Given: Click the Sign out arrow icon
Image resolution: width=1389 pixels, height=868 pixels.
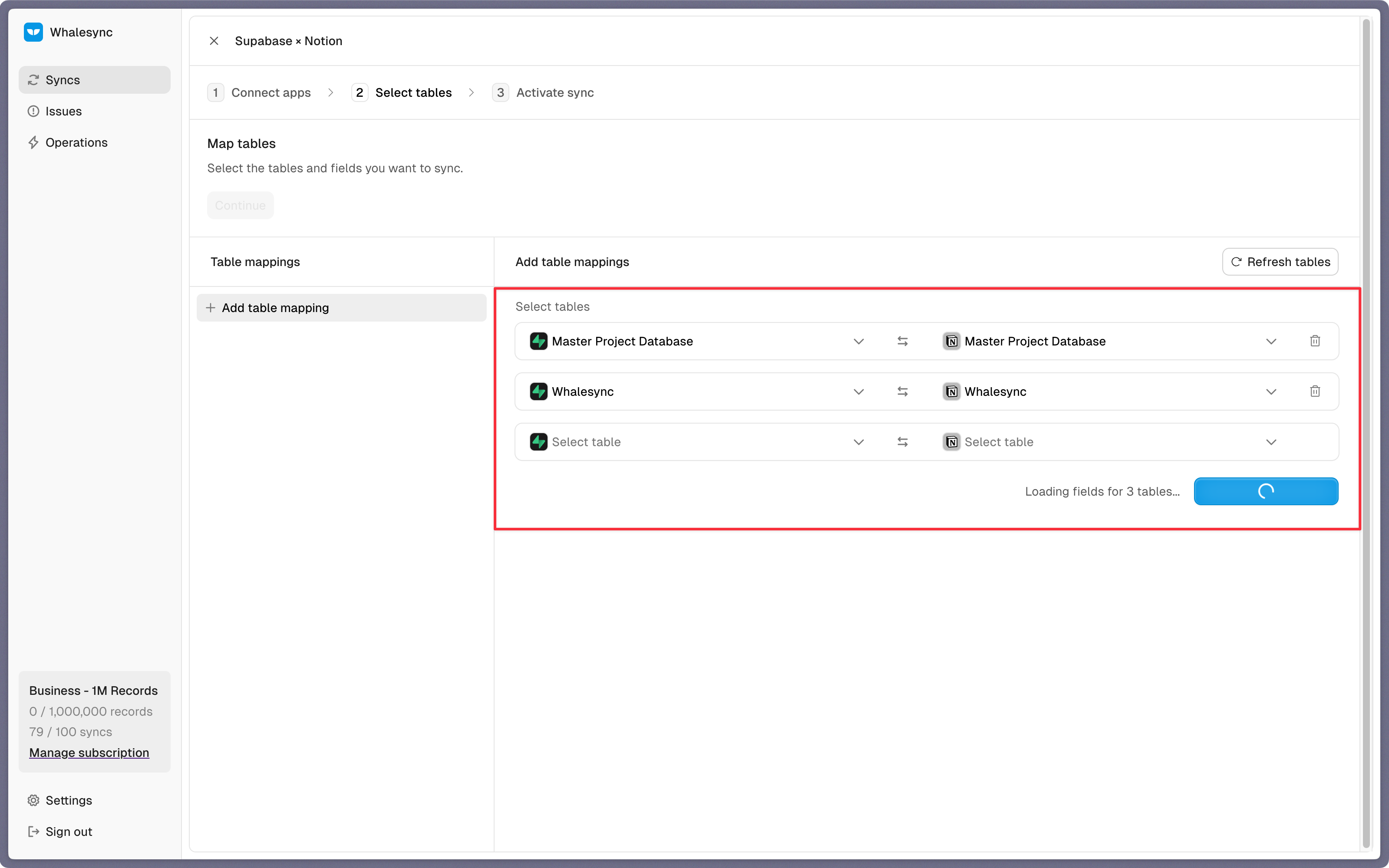Looking at the screenshot, I should click(33, 831).
